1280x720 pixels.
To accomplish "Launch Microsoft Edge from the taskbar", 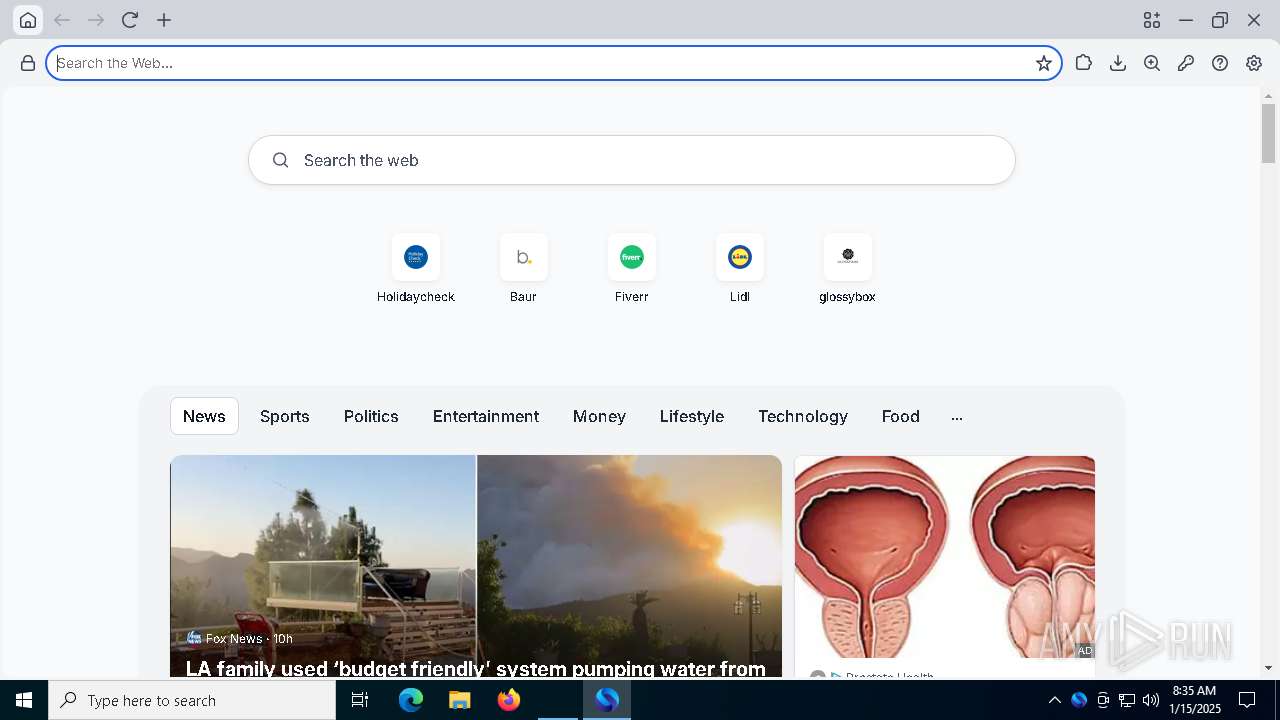I will pyautogui.click(x=411, y=700).
